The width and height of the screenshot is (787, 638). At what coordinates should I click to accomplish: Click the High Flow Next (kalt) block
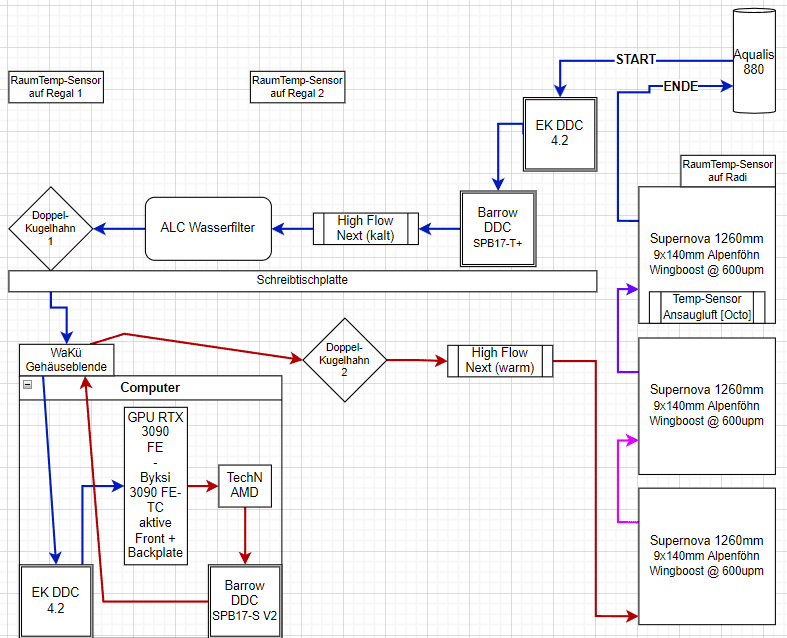tap(366, 228)
